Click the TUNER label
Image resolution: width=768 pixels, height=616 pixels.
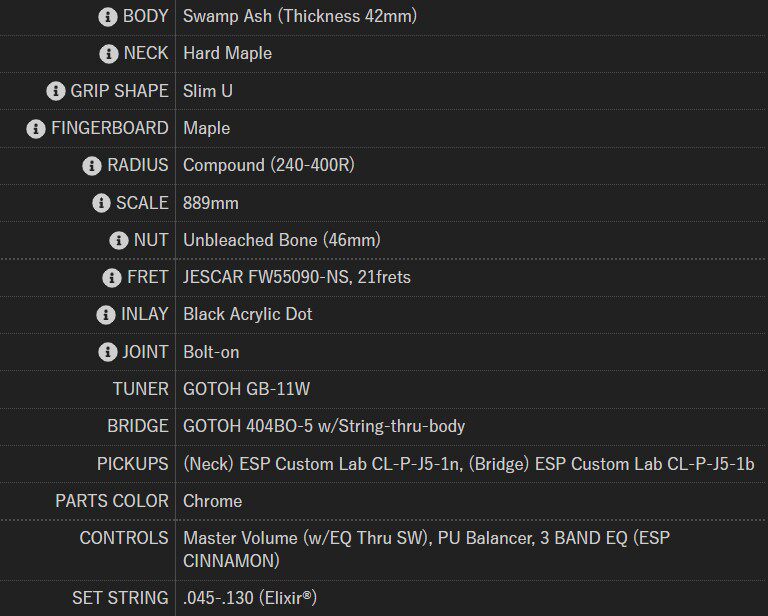coord(140,389)
